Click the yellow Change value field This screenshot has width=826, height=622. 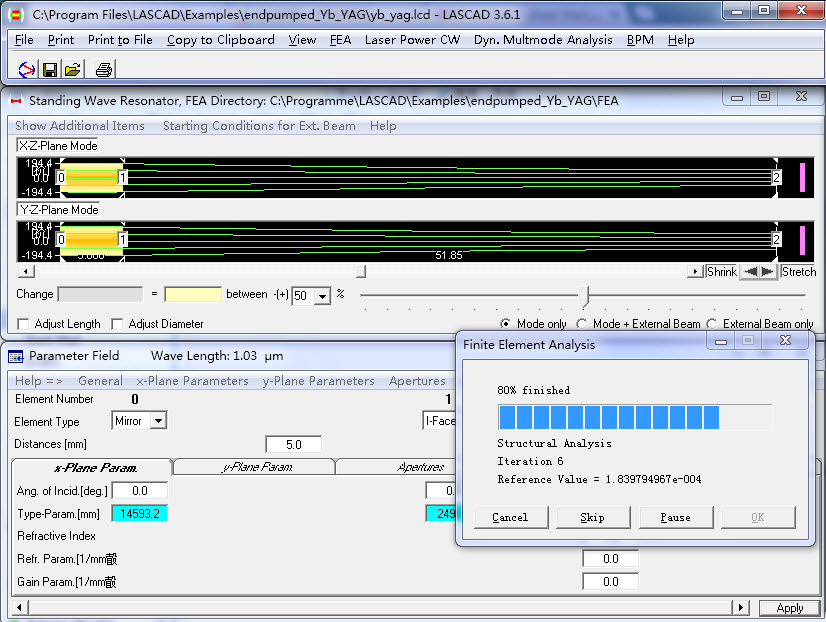coord(193,294)
